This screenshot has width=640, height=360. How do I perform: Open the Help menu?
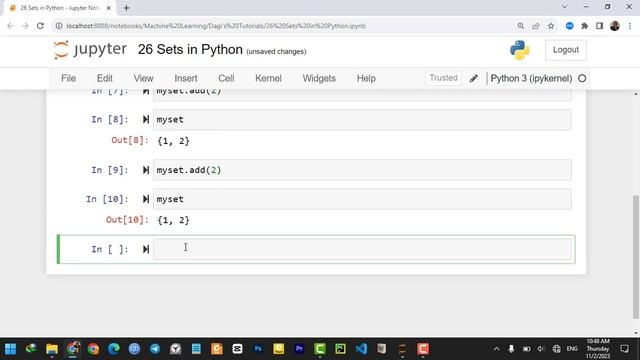click(x=366, y=78)
